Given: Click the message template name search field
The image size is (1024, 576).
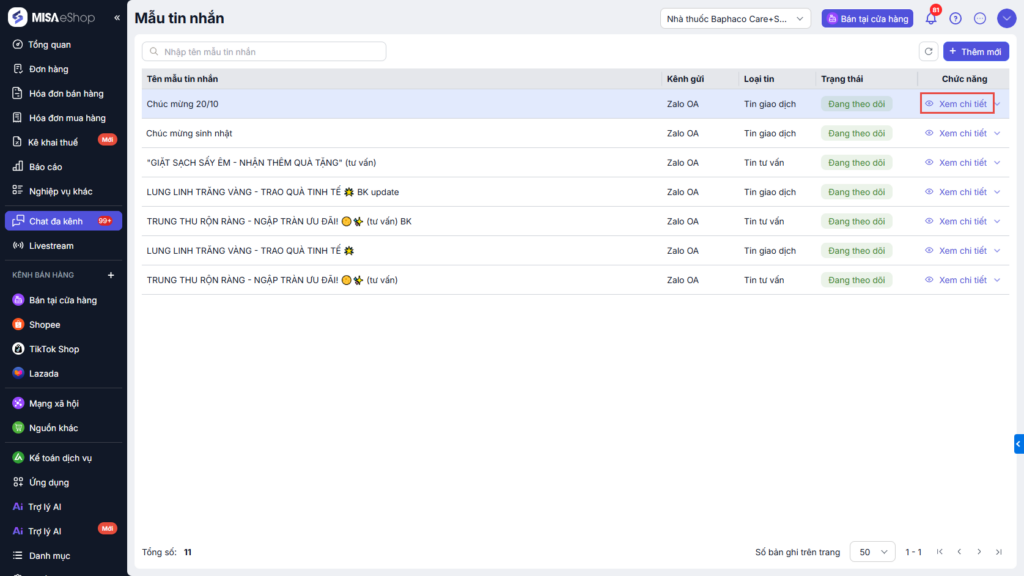Looking at the screenshot, I should pos(264,51).
